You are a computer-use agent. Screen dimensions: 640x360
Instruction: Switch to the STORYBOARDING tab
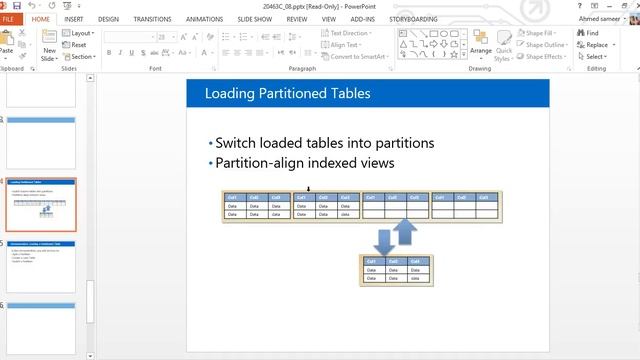point(413,19)
